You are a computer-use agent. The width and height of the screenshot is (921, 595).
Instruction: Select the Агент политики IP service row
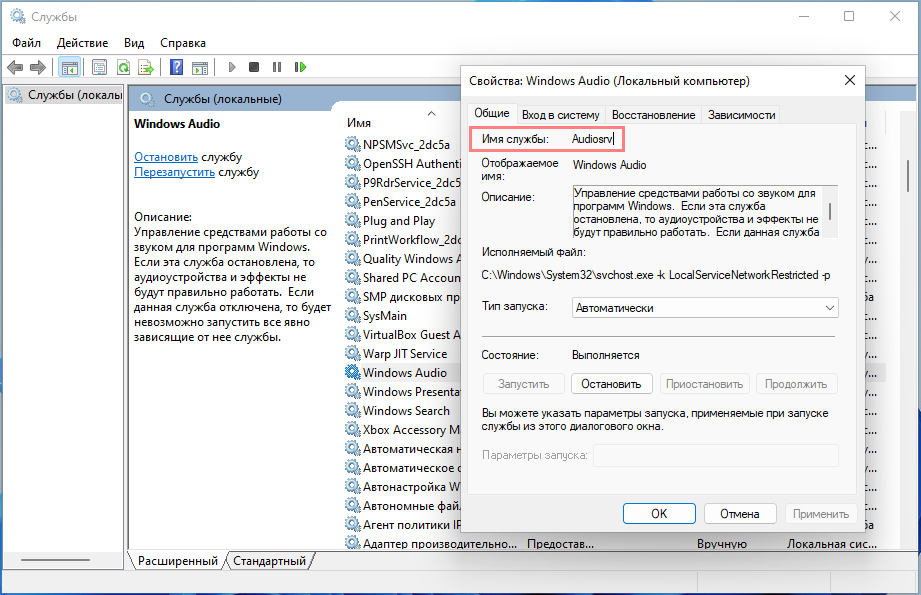tap(402, 525)
